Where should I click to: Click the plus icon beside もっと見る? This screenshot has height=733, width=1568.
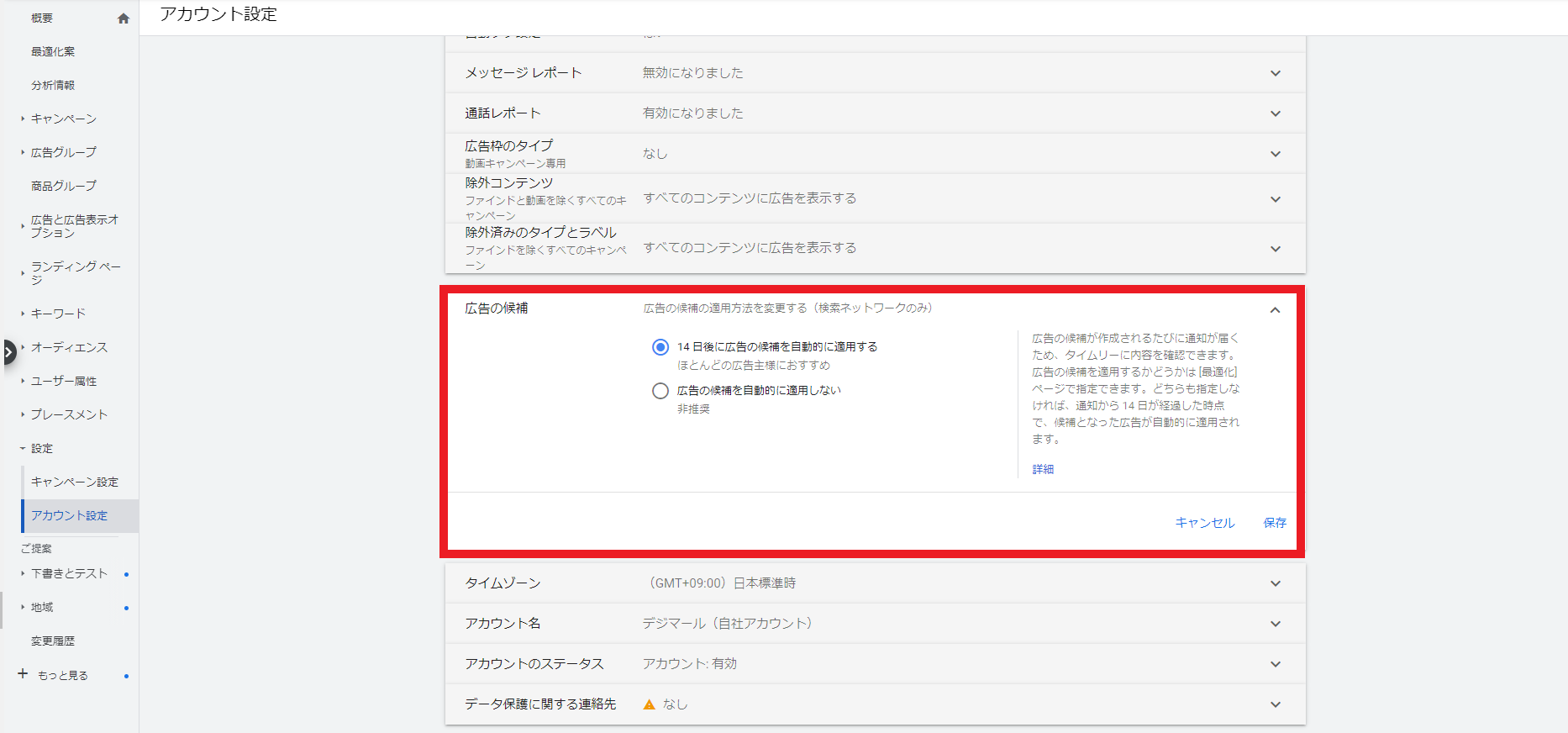click(x=23, y=674)
